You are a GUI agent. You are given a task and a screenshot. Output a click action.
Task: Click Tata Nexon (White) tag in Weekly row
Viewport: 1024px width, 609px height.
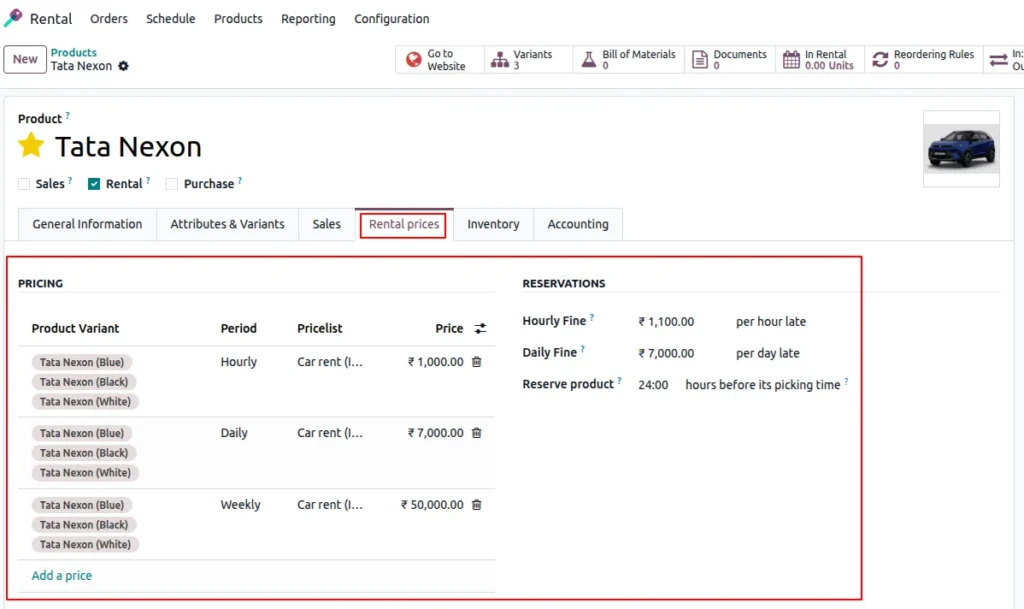click(x=85, y=544)
